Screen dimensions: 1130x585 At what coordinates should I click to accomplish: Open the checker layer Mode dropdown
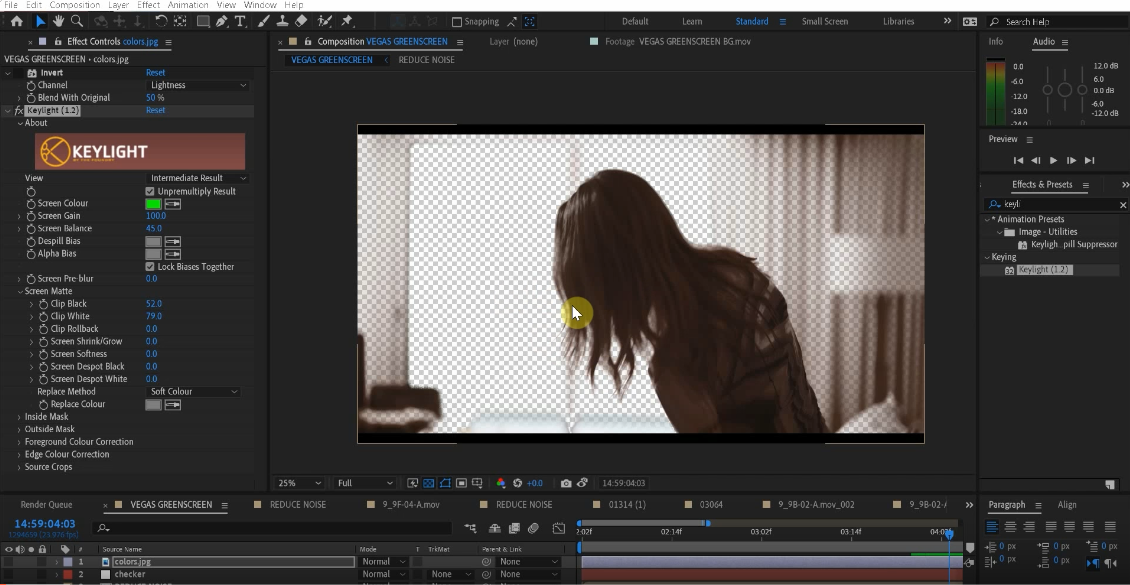tap(383, 574)
